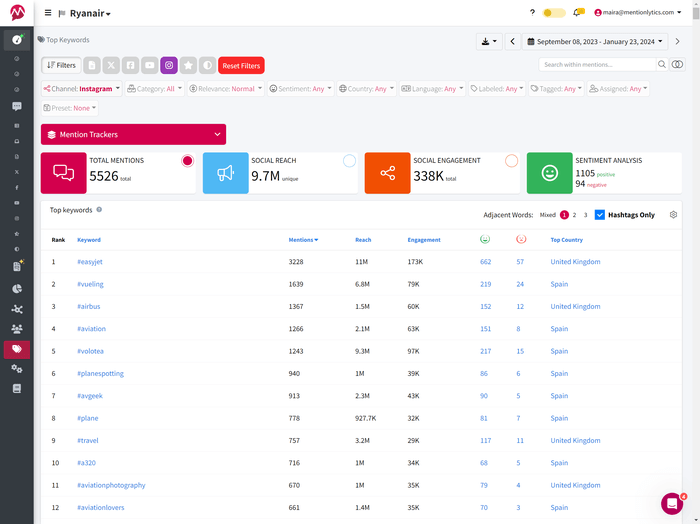Viewport: 700px width, 524px height.
Task: Open Channel: Instagram dropdown
Action: click(x=81, y=88)
